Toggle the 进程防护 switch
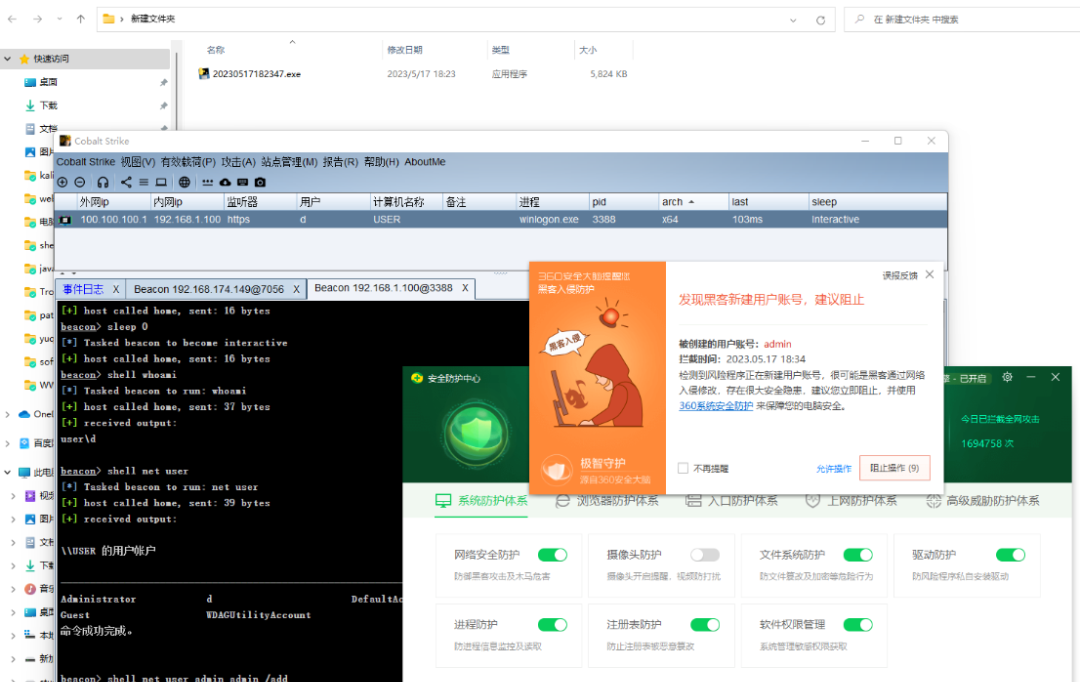The width and height of the screenshot is (1080, 682). coord(552,625)
